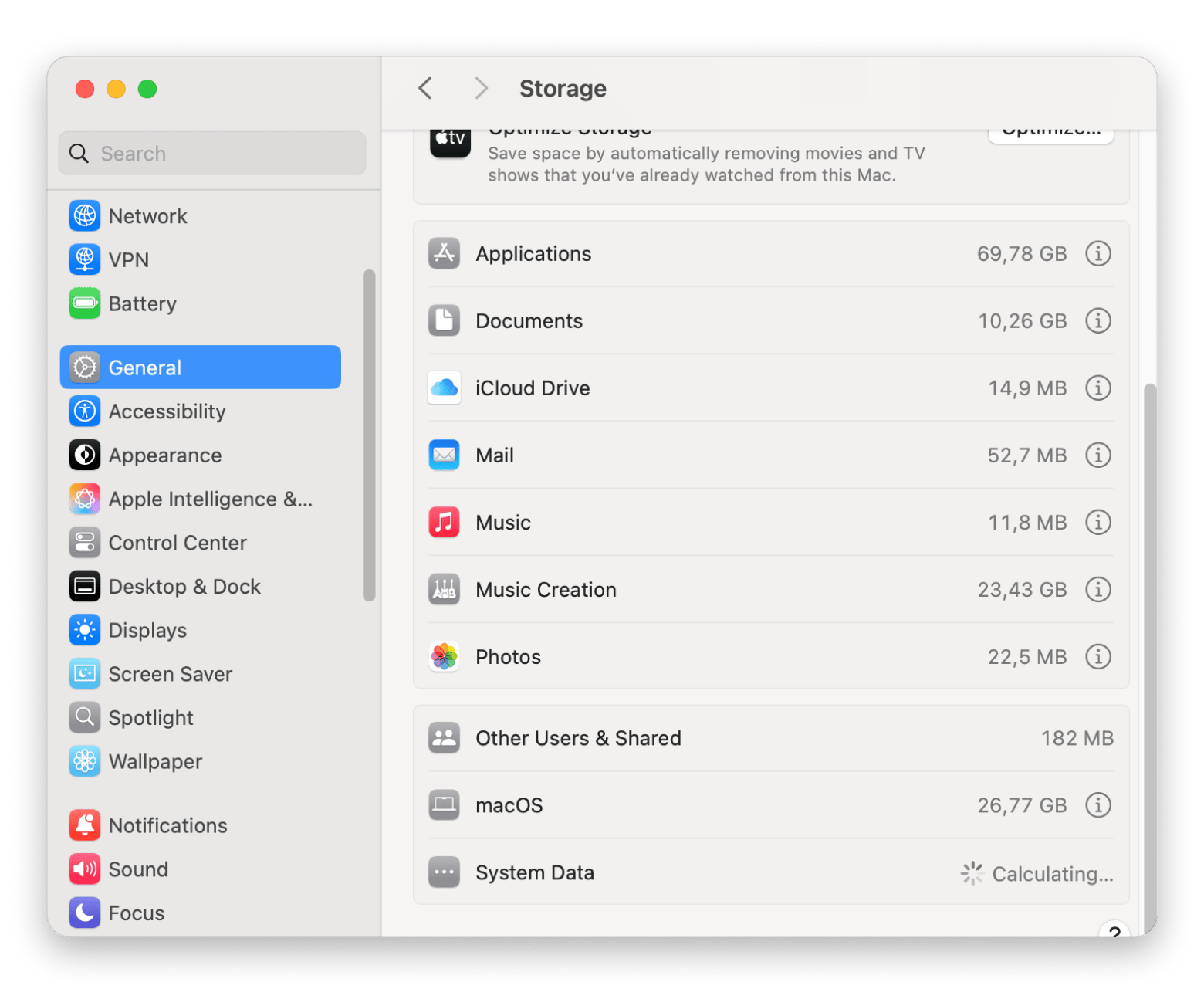Viewport: 1204px width, 999px height.
Task: Select Battery in the sidebar
Action: (142, 304)
